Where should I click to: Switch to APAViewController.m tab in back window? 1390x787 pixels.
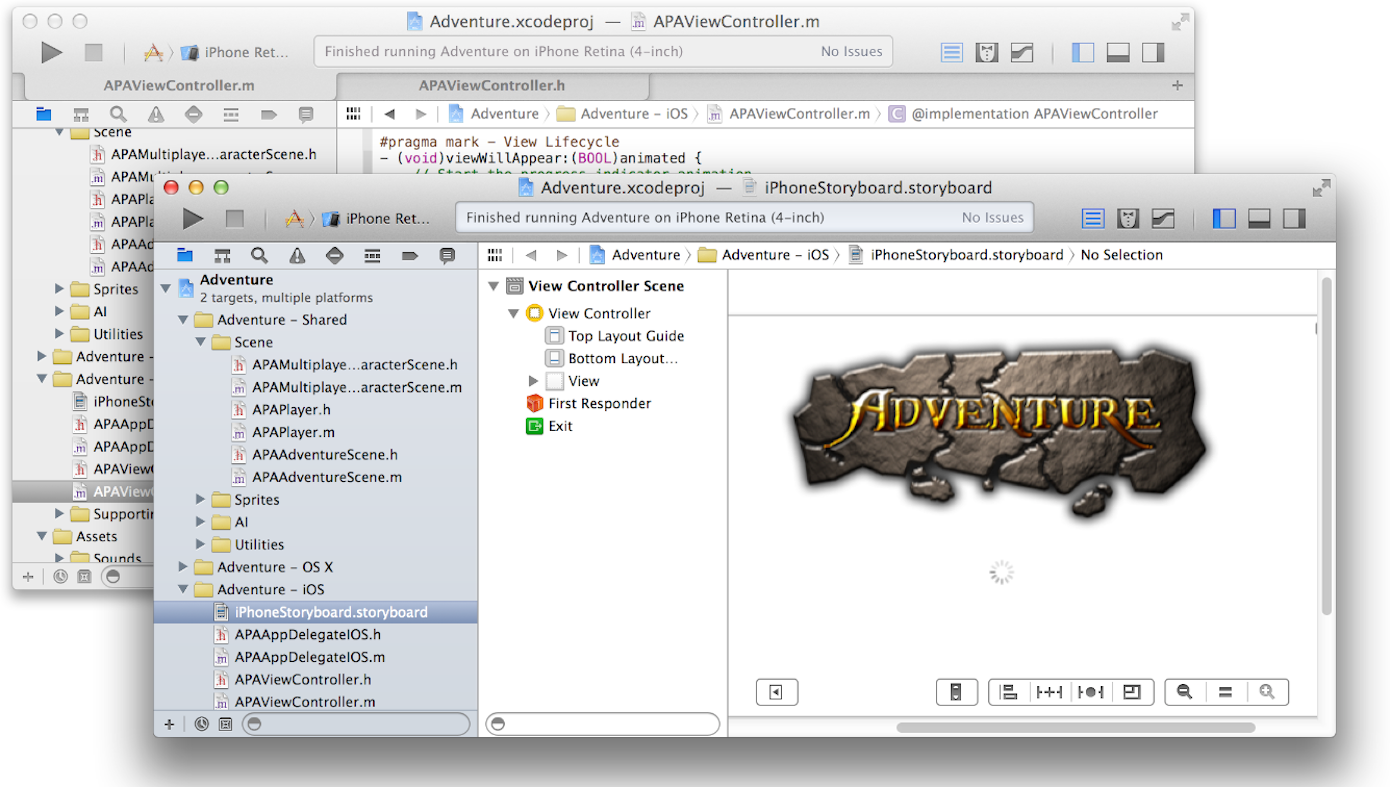(x=179, y=86)
